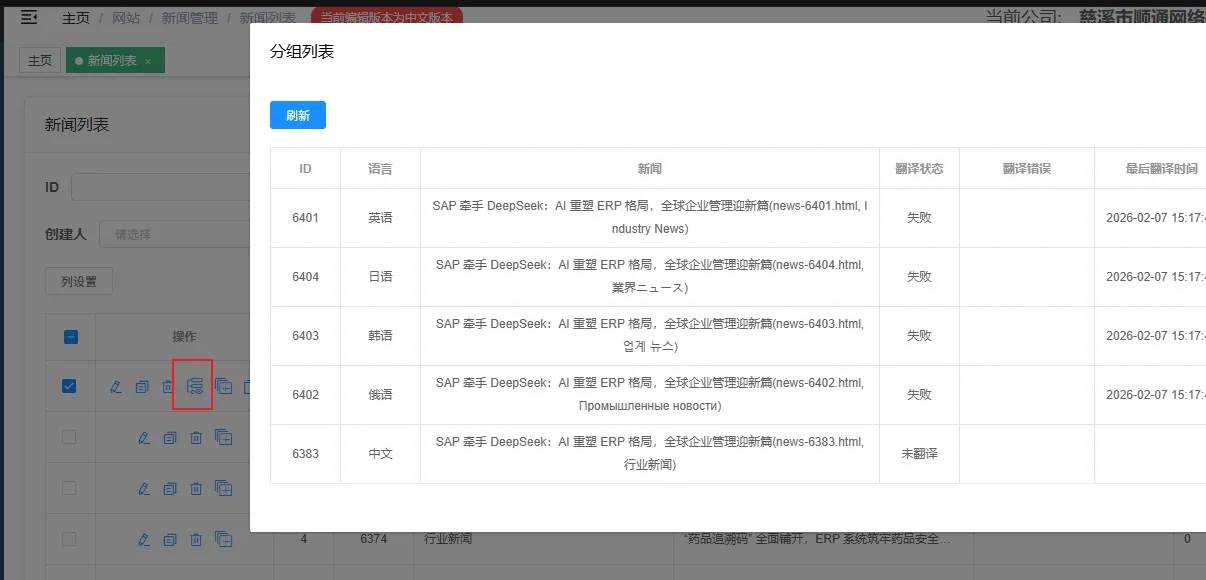Click the copy icon in row 6374
1206x580 pixels.
point(170,539)
